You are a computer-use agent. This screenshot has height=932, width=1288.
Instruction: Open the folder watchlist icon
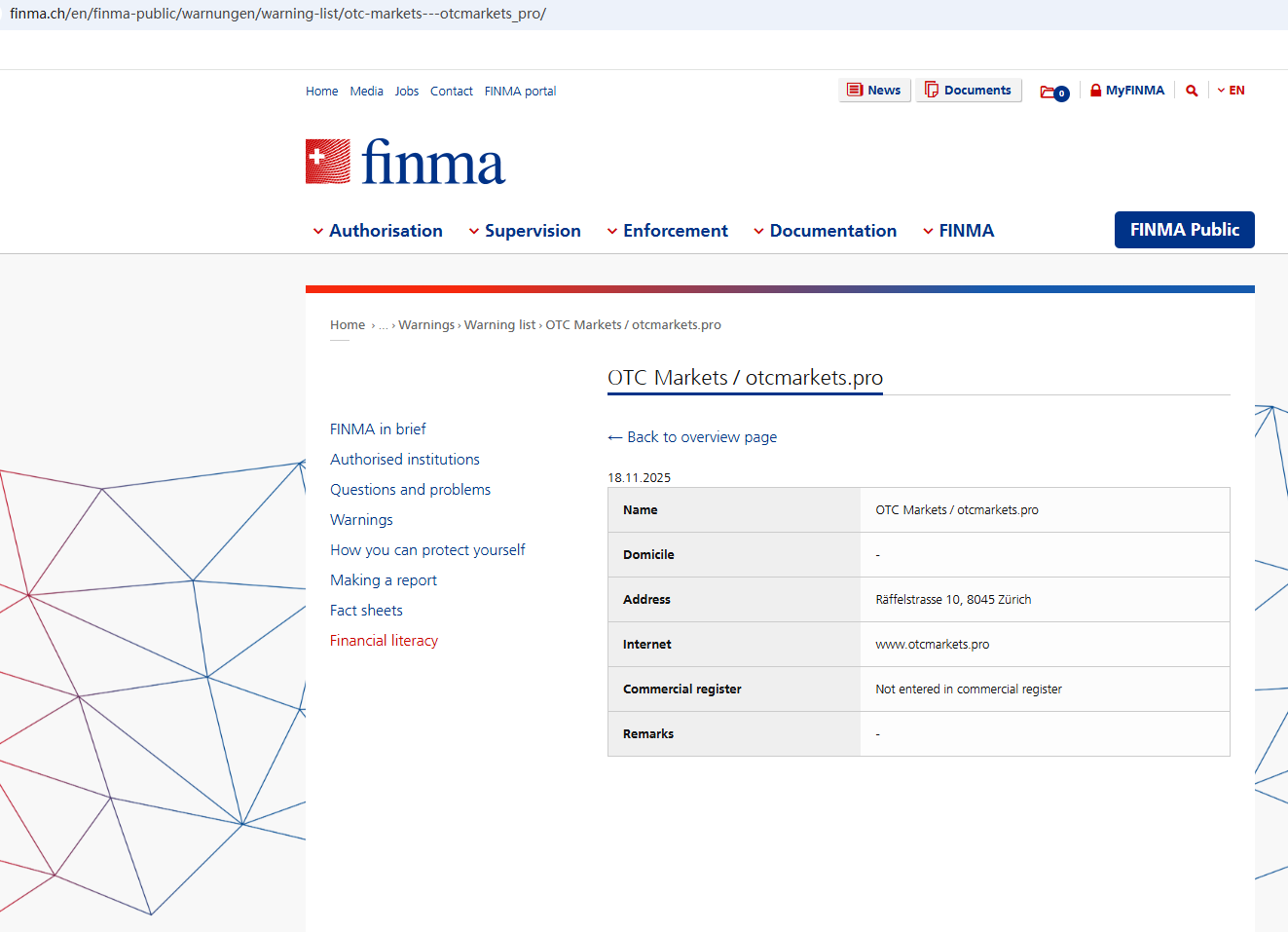point(1053,92)
